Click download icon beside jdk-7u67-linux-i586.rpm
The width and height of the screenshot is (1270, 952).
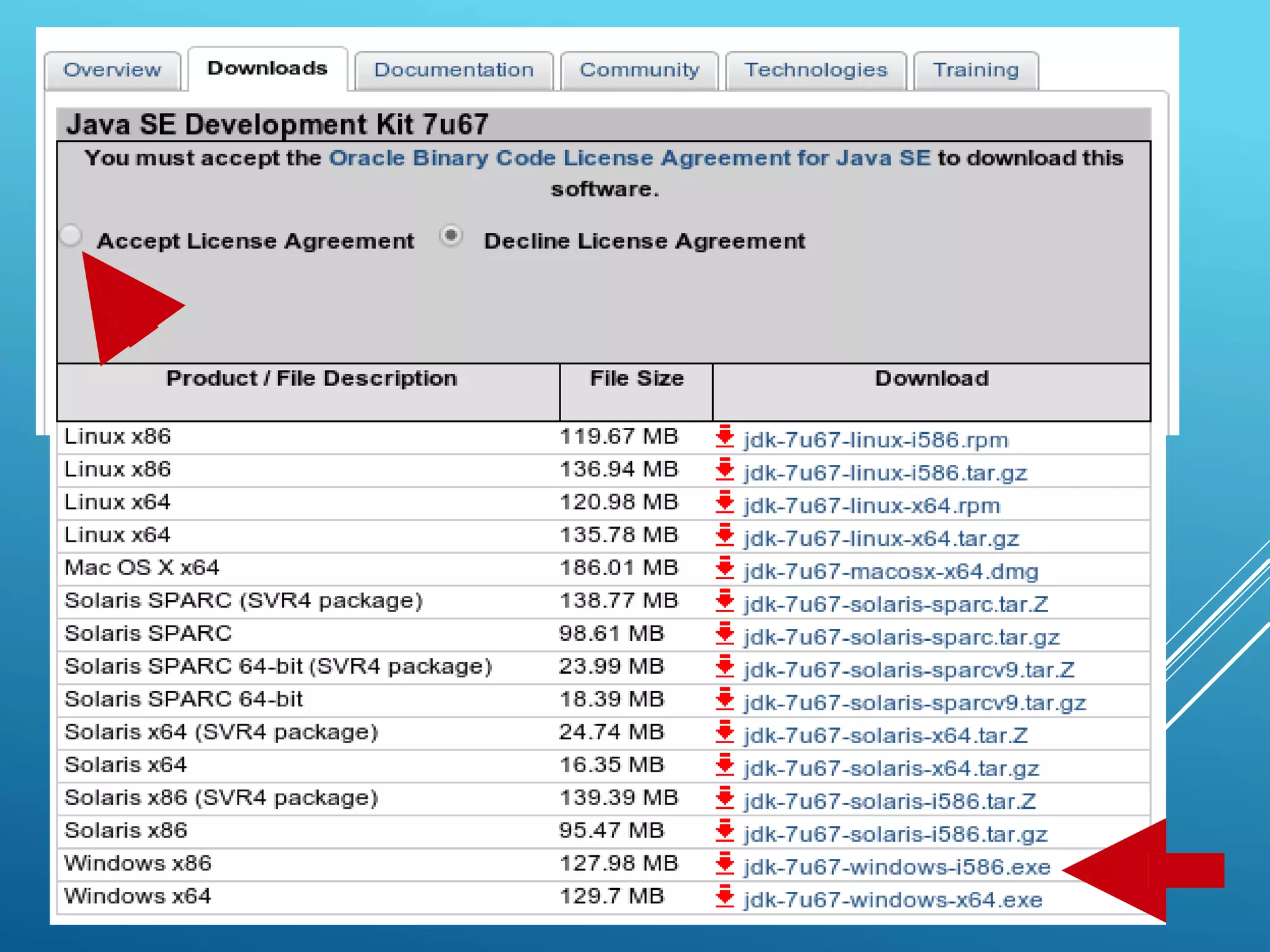[724, 437]
